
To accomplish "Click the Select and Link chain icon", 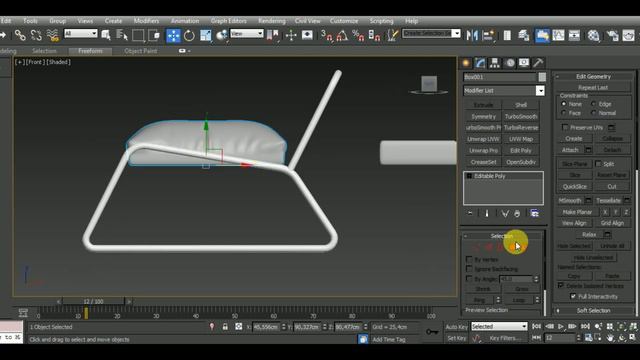I will tap(20, 36).
